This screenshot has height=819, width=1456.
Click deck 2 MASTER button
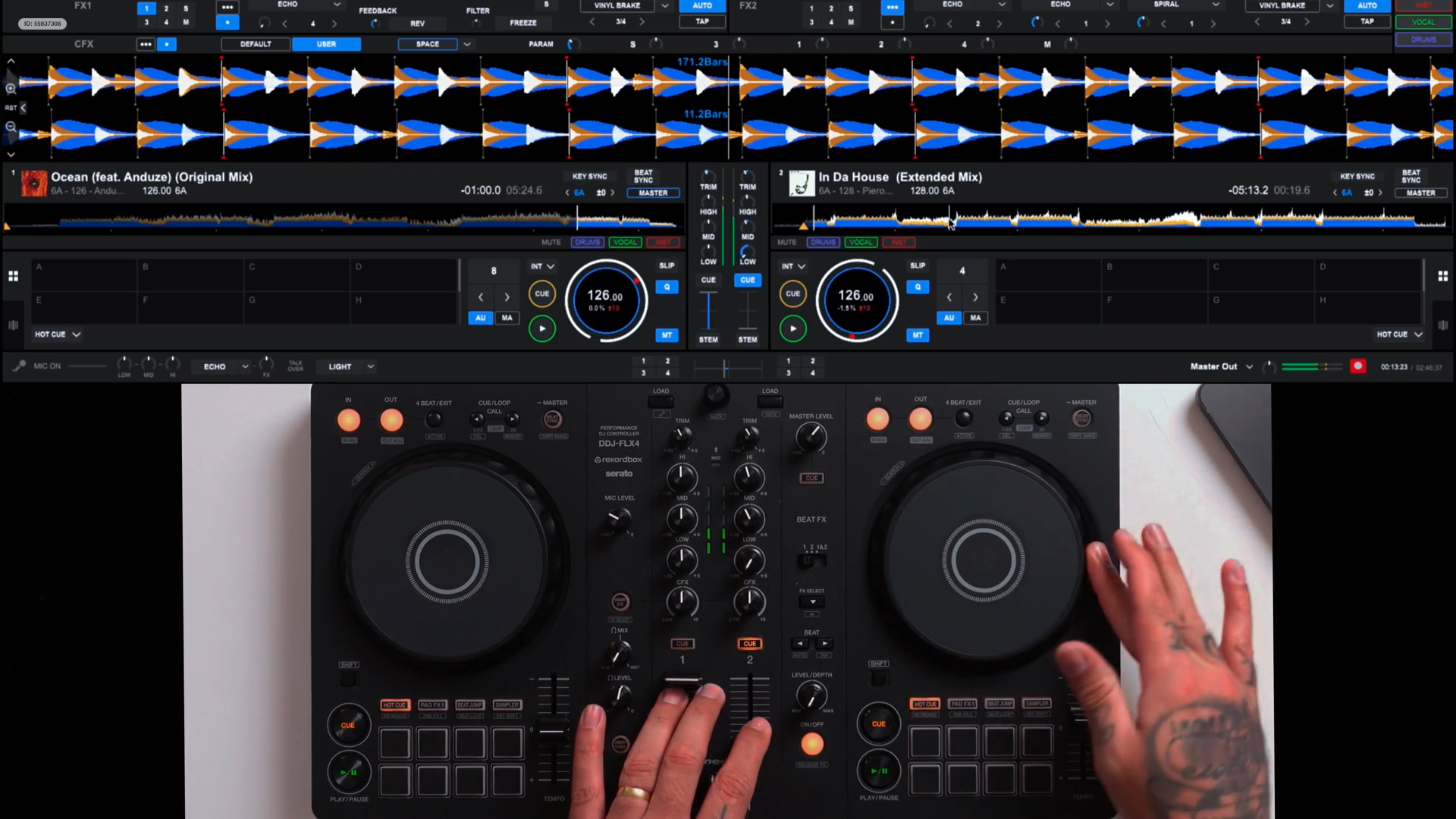[1420, 193]
